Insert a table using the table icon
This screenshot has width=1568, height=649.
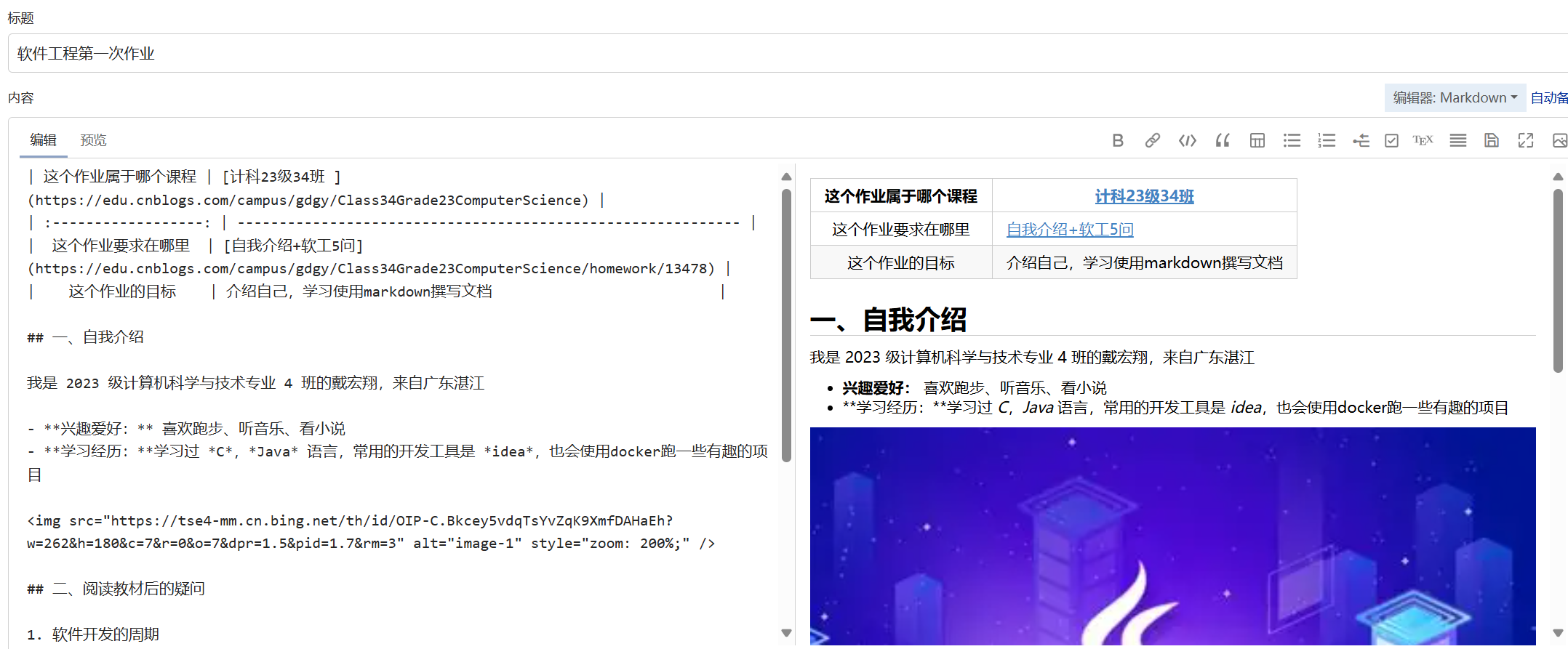click(x=1257, y=140)
